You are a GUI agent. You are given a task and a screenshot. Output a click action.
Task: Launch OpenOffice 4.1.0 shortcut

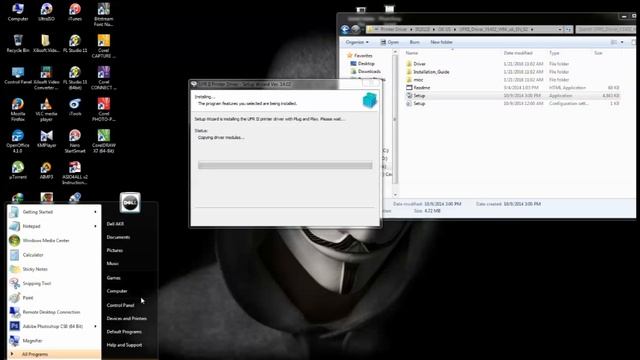pos(18,141)
